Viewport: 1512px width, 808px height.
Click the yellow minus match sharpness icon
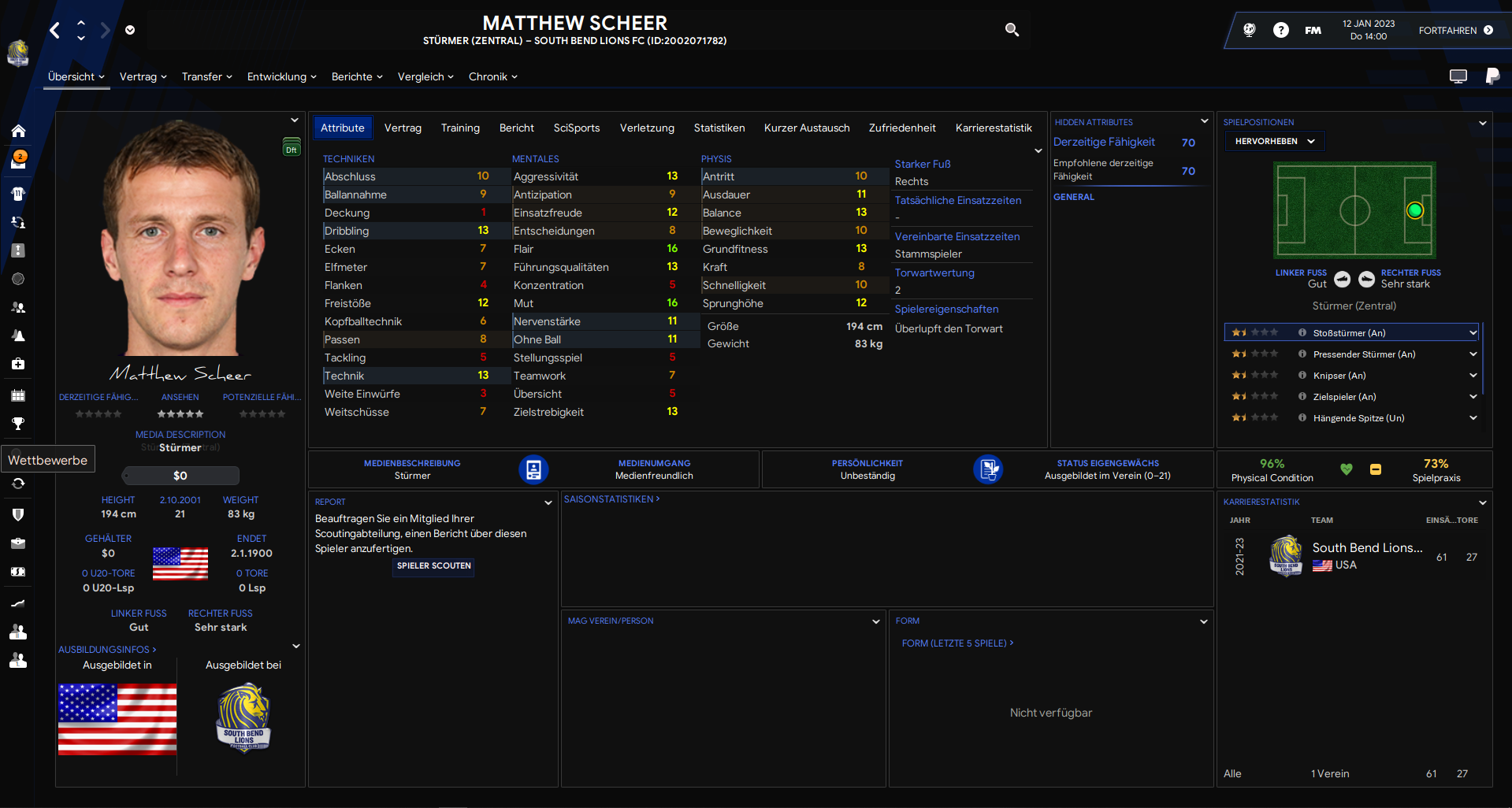click(x=1376, y=469)
